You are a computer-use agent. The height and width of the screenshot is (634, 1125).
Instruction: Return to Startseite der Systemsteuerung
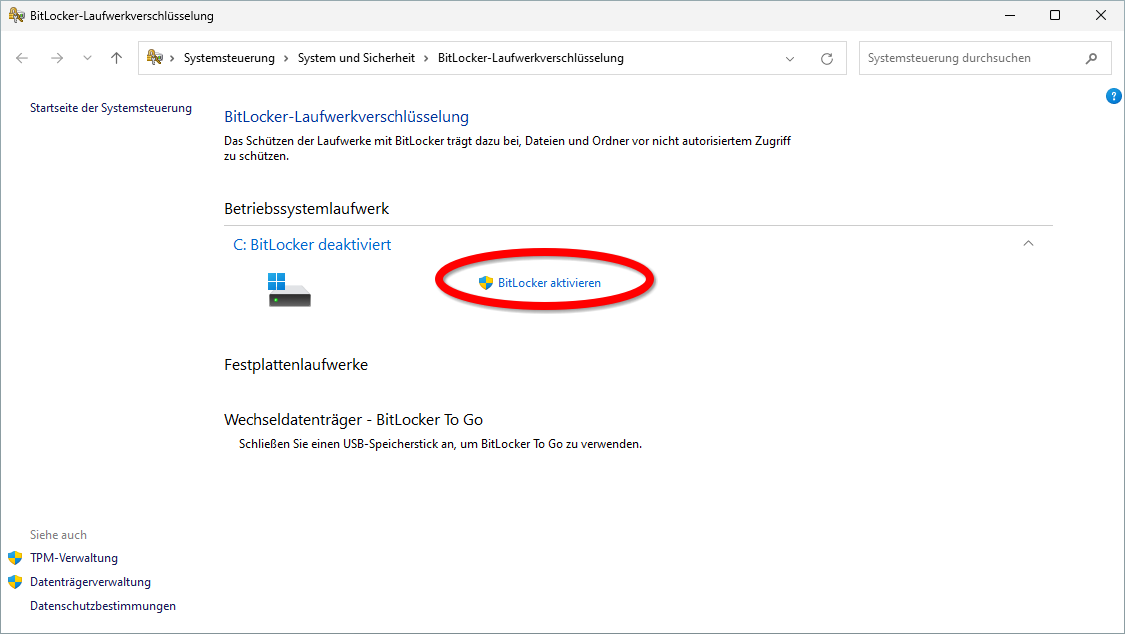coord(111,107)
